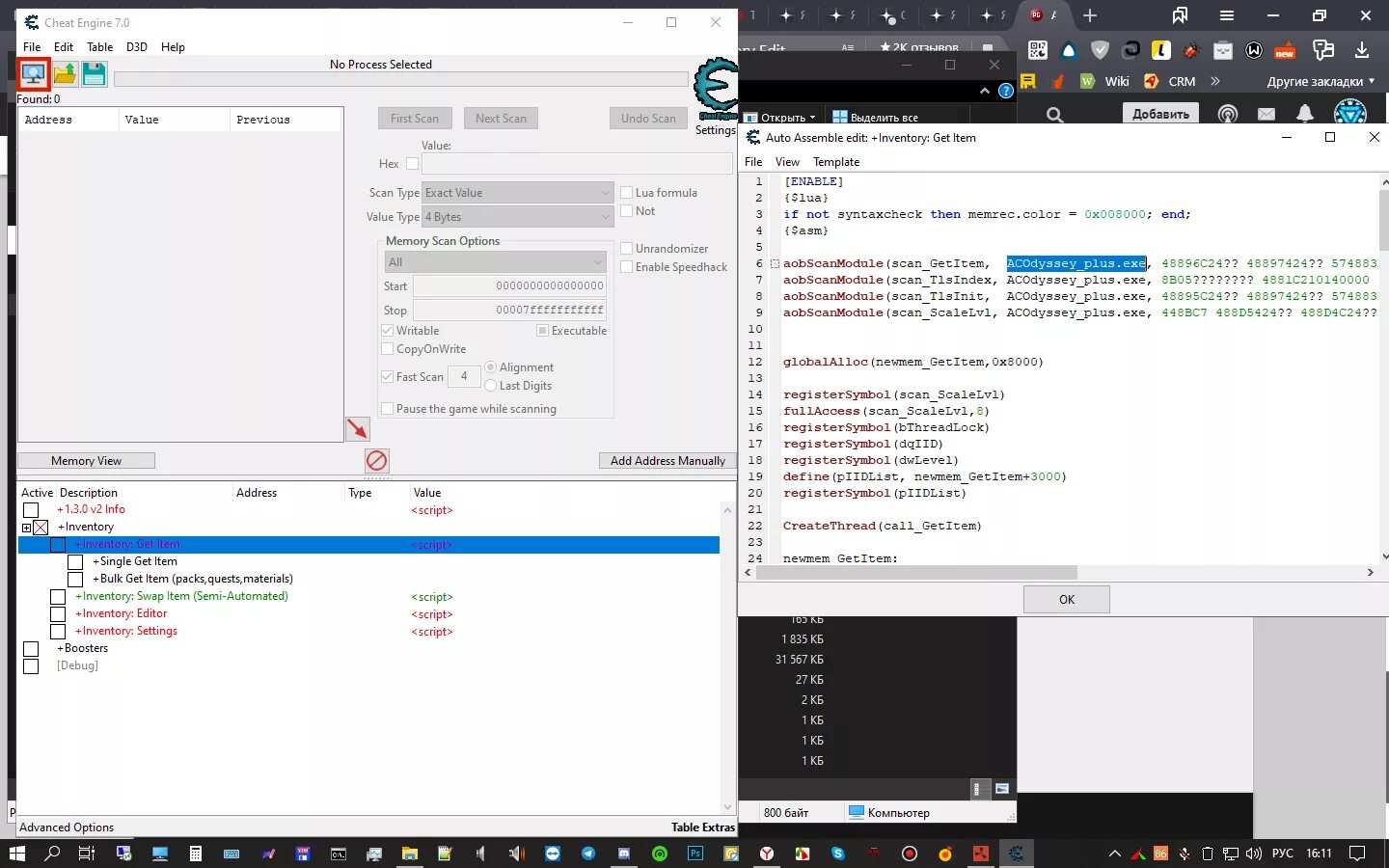
Task: Enable the Lua formula checkbox
Action: click(627, 193)
